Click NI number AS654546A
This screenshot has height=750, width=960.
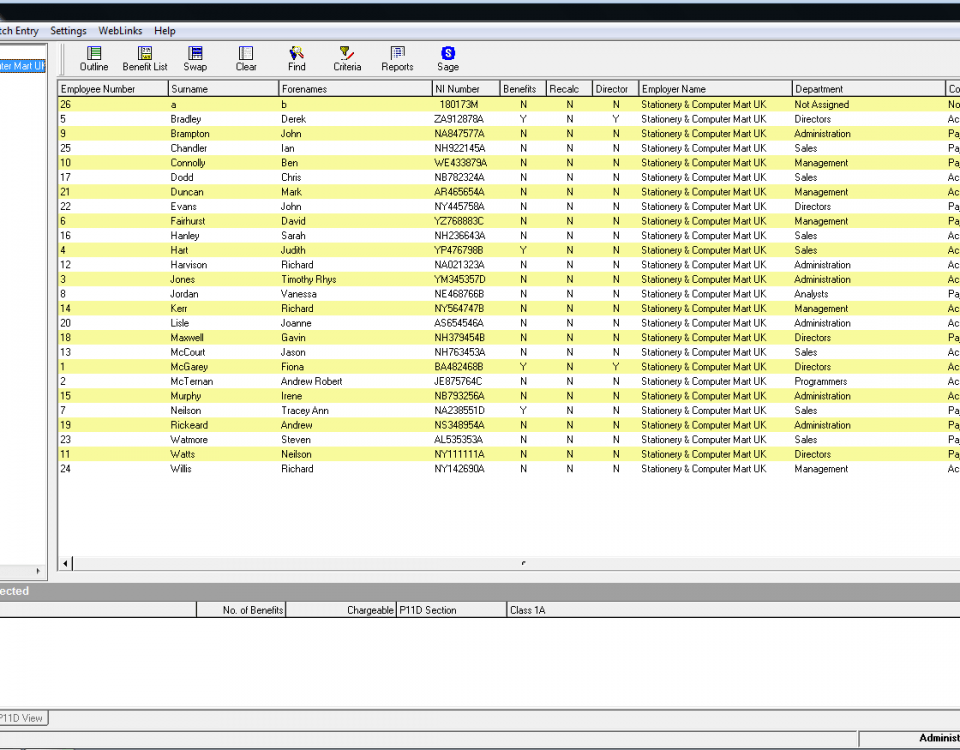point(459,323)
